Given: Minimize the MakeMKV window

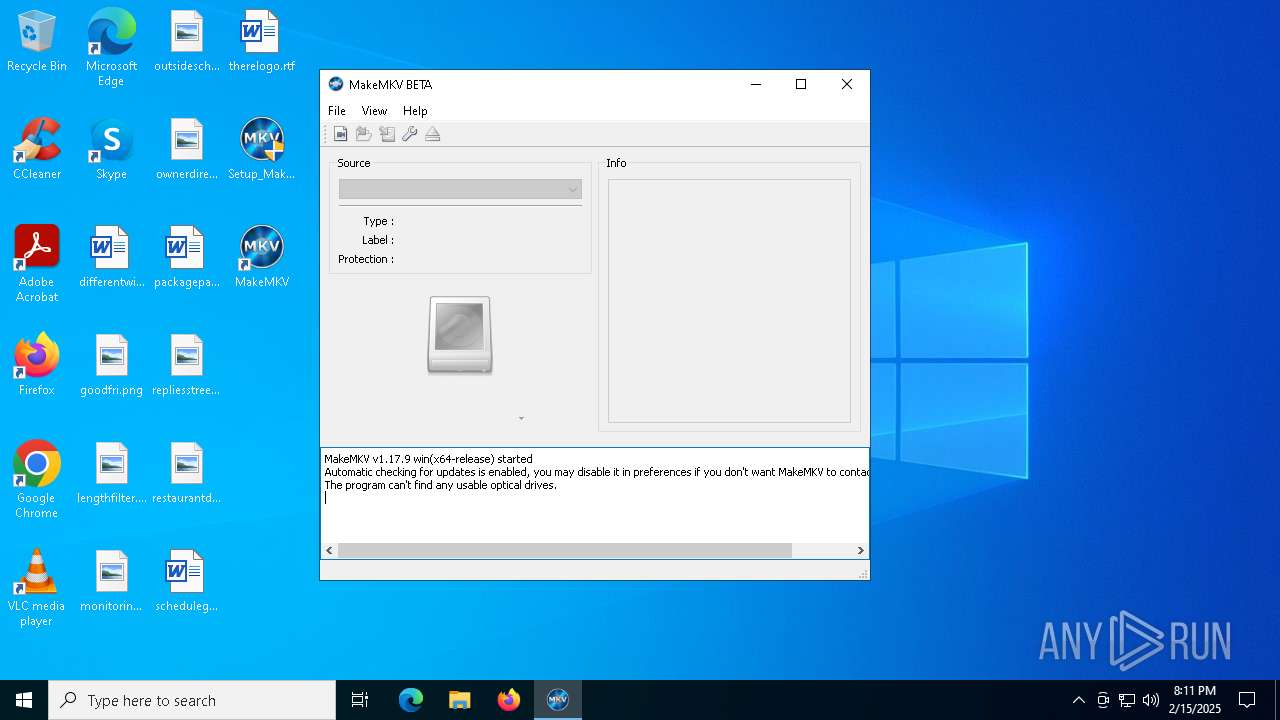Looking at the screenshot, I should (756, 84).
